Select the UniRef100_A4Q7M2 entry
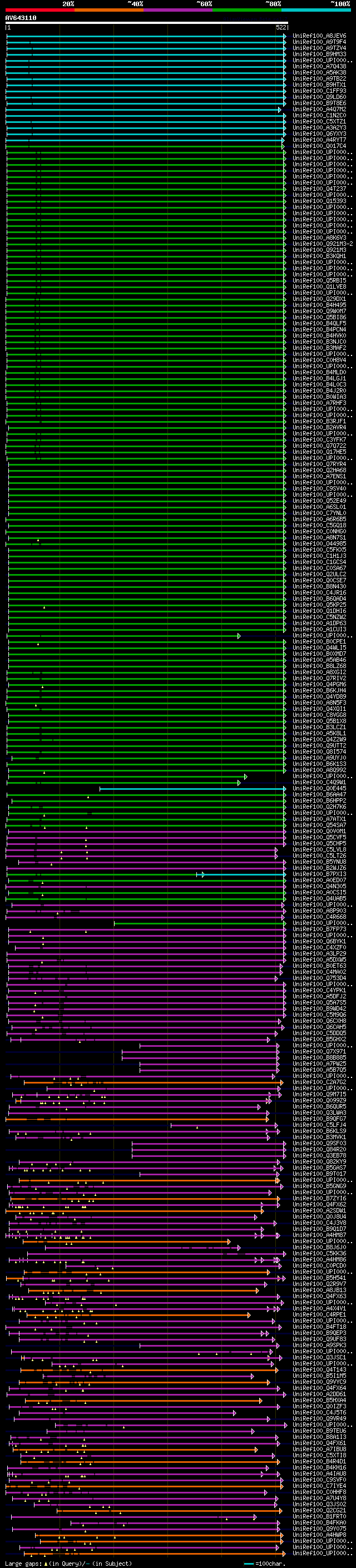 (319, 109)
